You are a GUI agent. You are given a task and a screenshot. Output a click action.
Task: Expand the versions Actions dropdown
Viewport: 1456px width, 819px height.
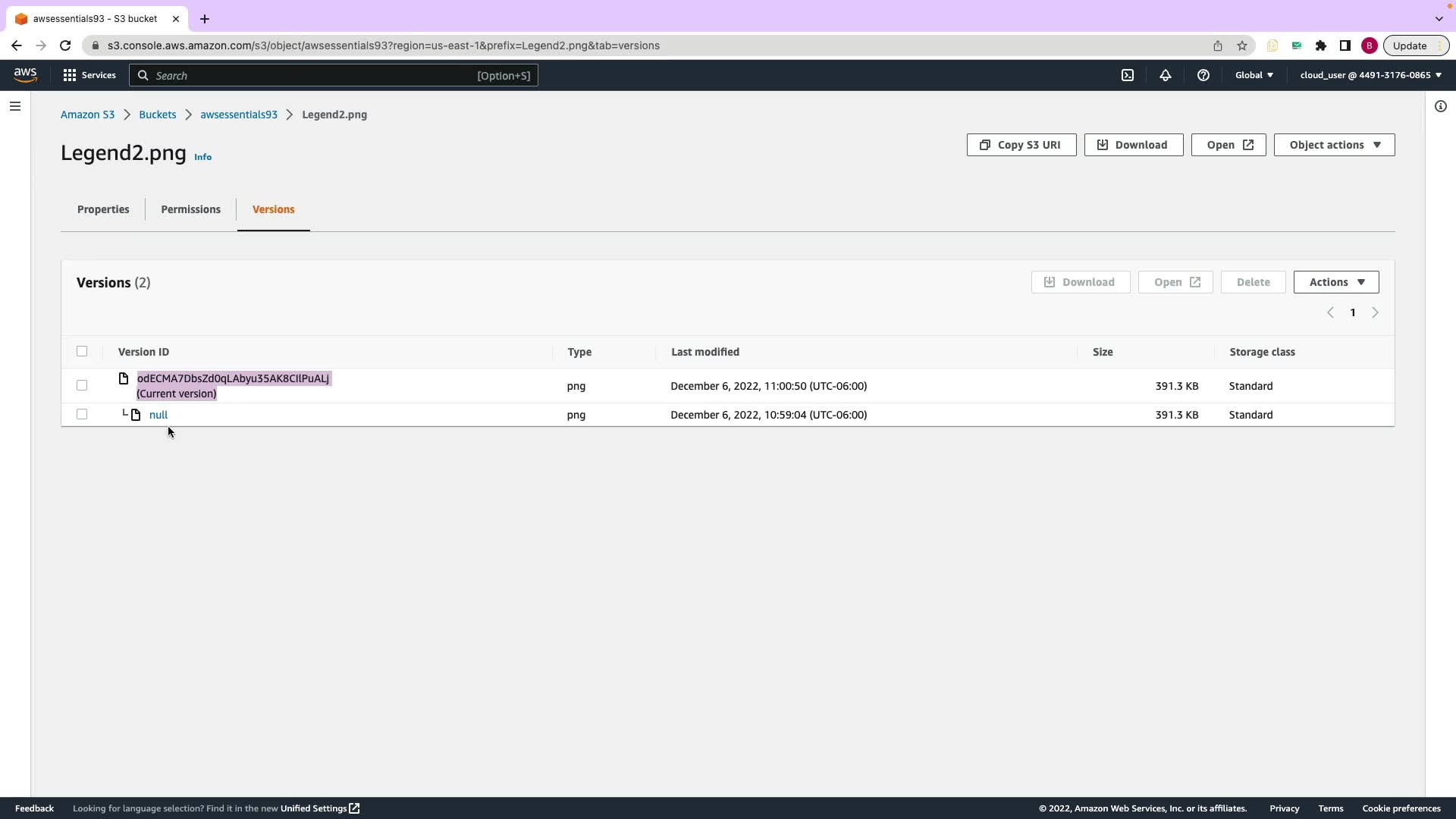pos(1336,282)
